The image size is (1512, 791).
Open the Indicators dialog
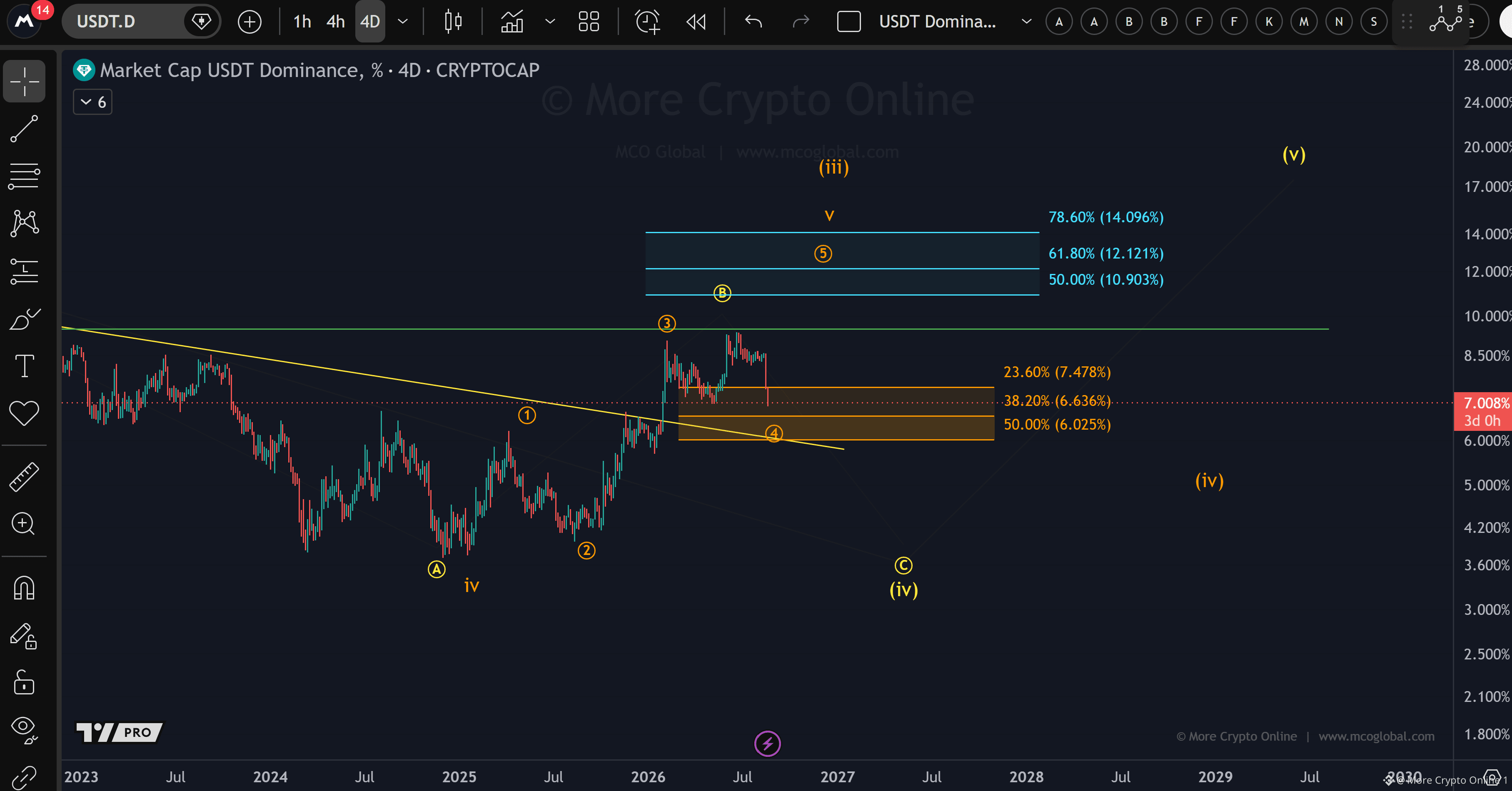click(x=512, y=22)
